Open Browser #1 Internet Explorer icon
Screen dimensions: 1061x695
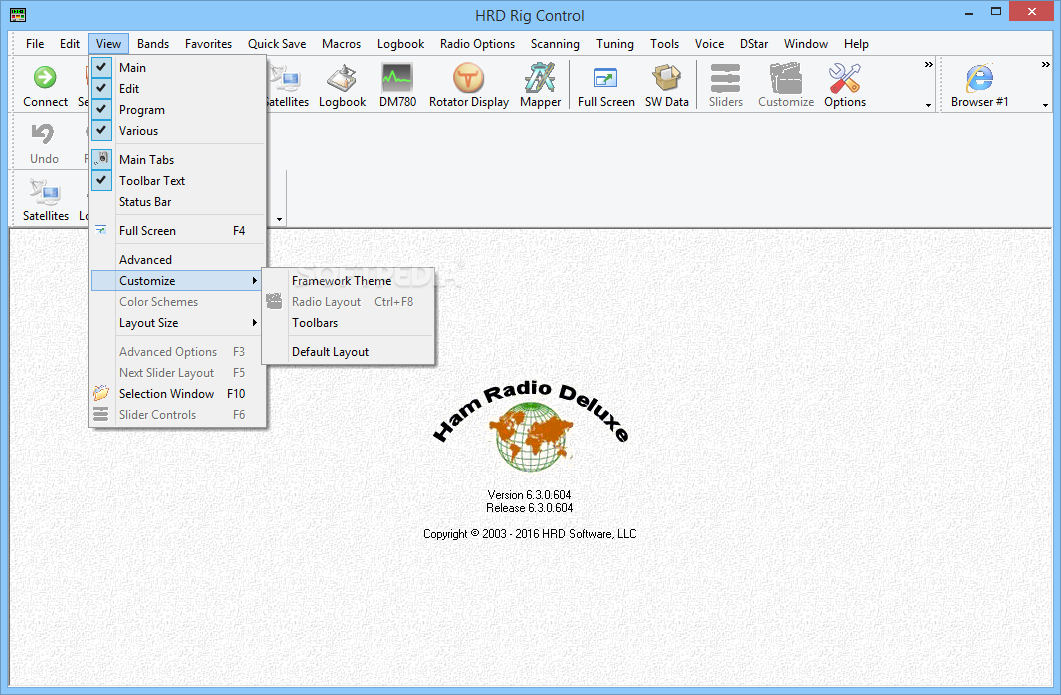pos(979,79)
